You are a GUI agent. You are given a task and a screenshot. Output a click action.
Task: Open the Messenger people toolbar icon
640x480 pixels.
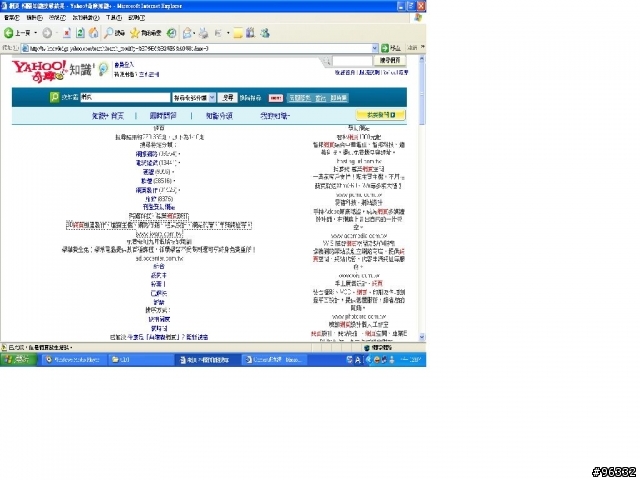coord(265,33)
